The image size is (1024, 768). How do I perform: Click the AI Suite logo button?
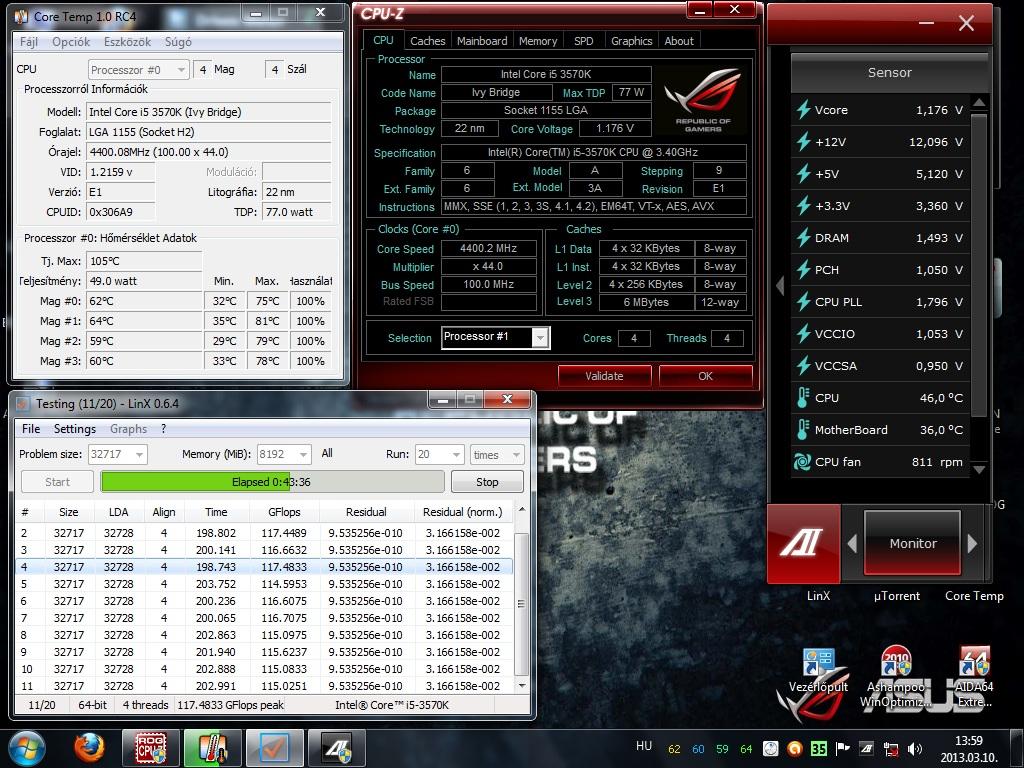click(803, 543)
